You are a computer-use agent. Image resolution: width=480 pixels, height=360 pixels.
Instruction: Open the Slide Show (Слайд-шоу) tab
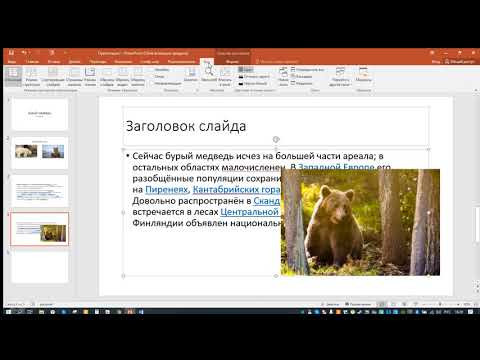(149, 61)
